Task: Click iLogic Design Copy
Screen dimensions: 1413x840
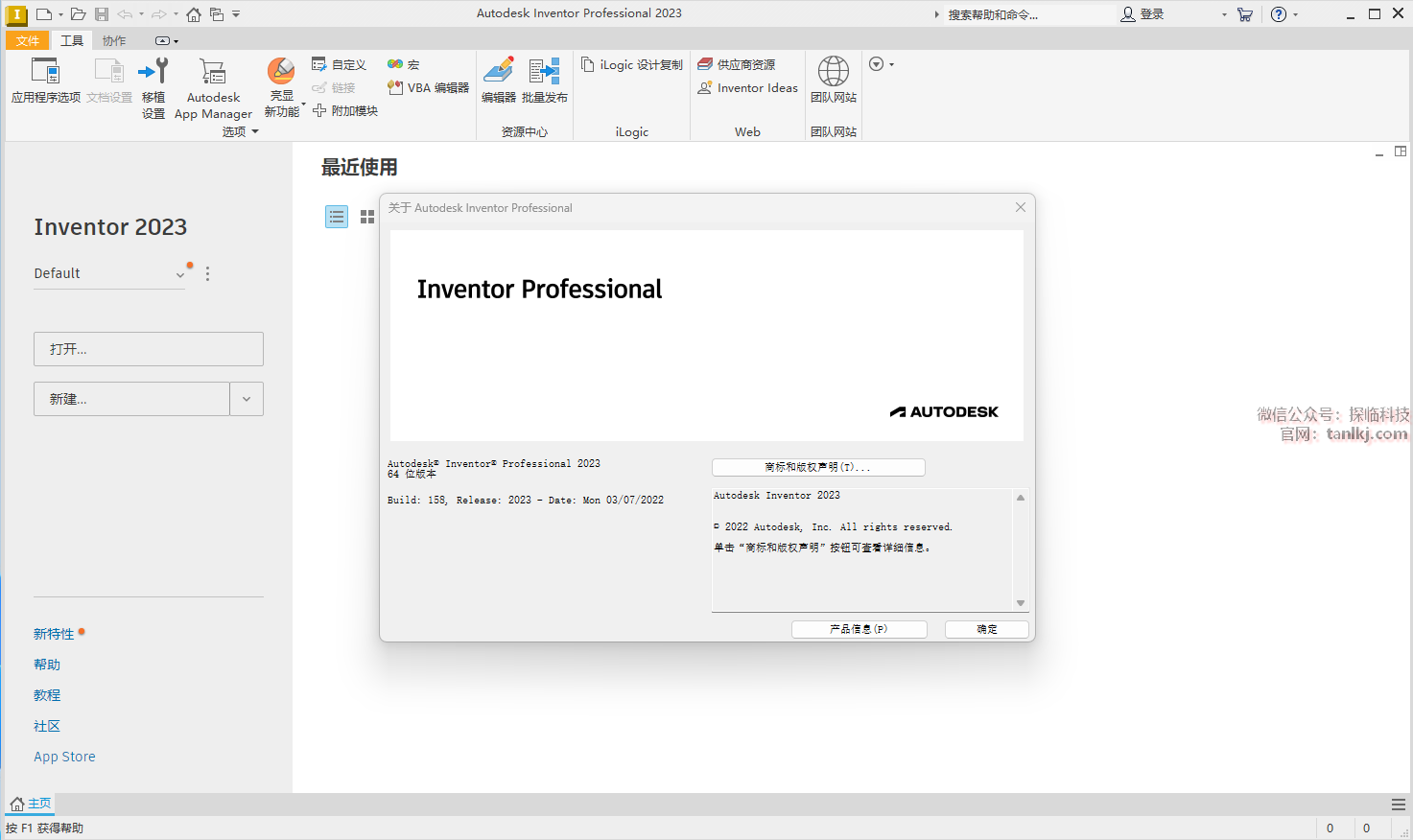Action: [x=632, y=64]
